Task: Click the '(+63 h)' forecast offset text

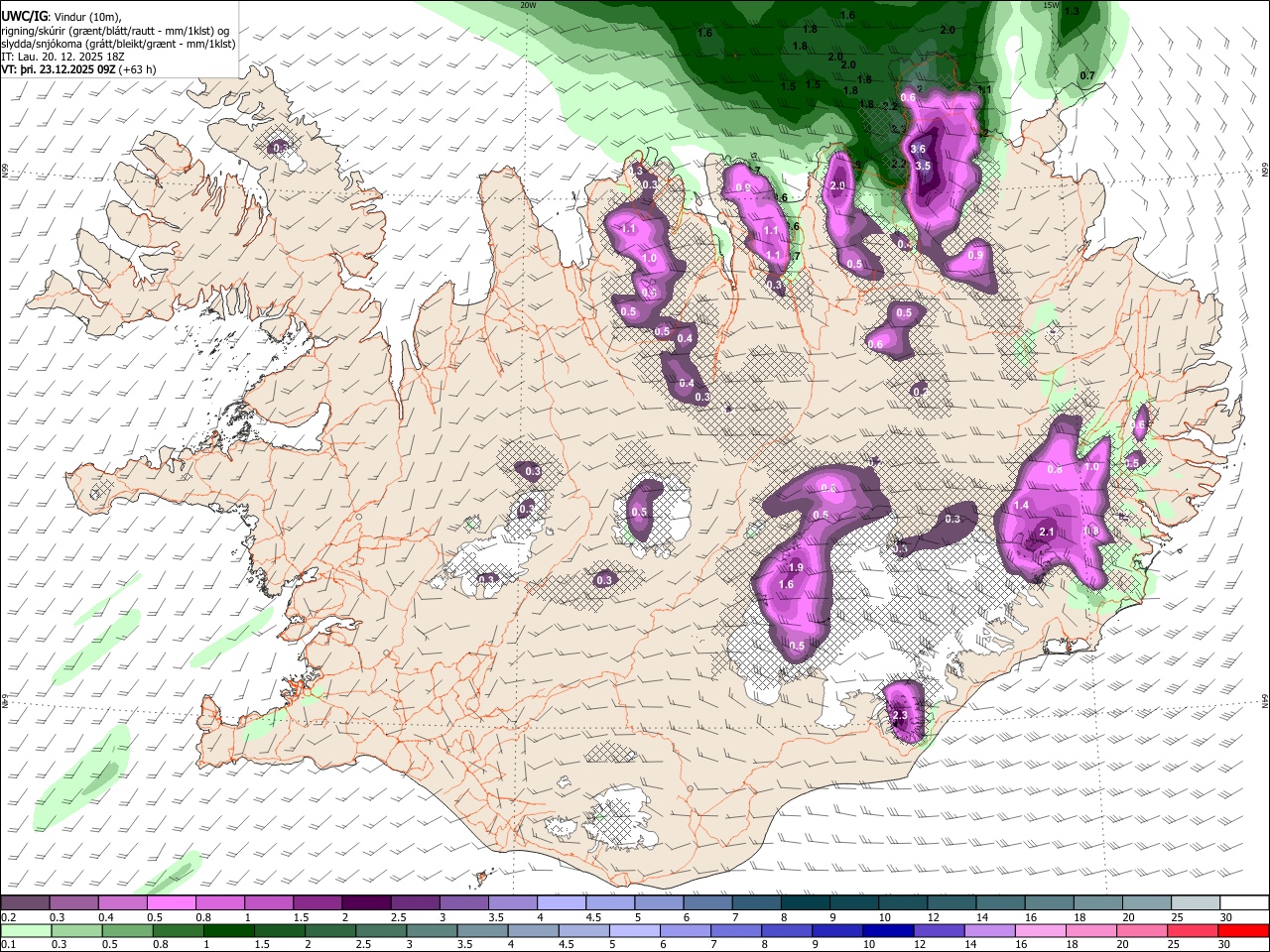Action: pyautogui.click(x=137, y=69)
